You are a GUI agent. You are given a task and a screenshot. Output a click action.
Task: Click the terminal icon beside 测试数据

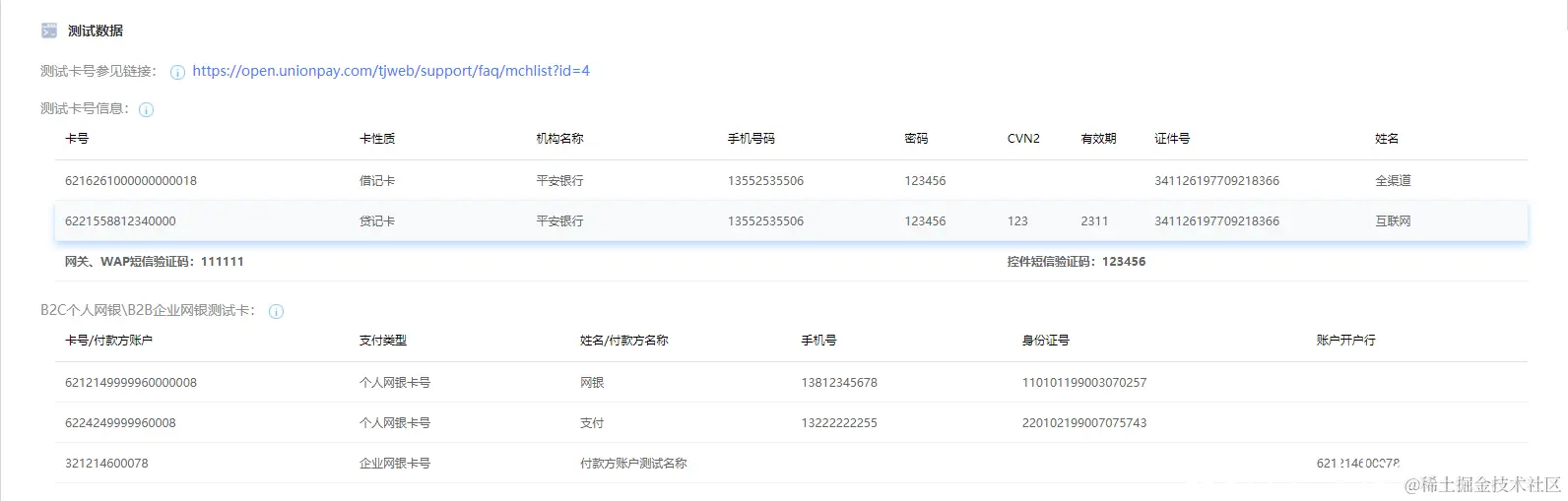coord(49,31)
